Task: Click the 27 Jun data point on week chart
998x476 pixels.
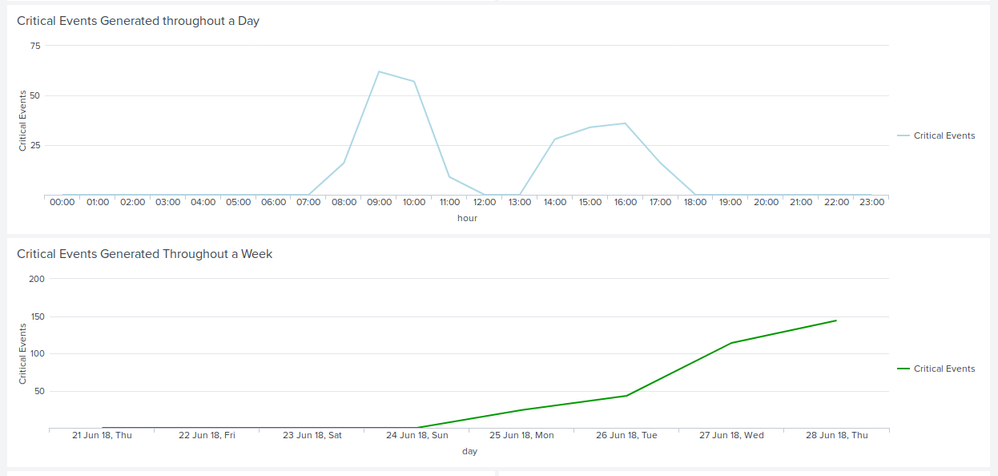Action: 731,343
